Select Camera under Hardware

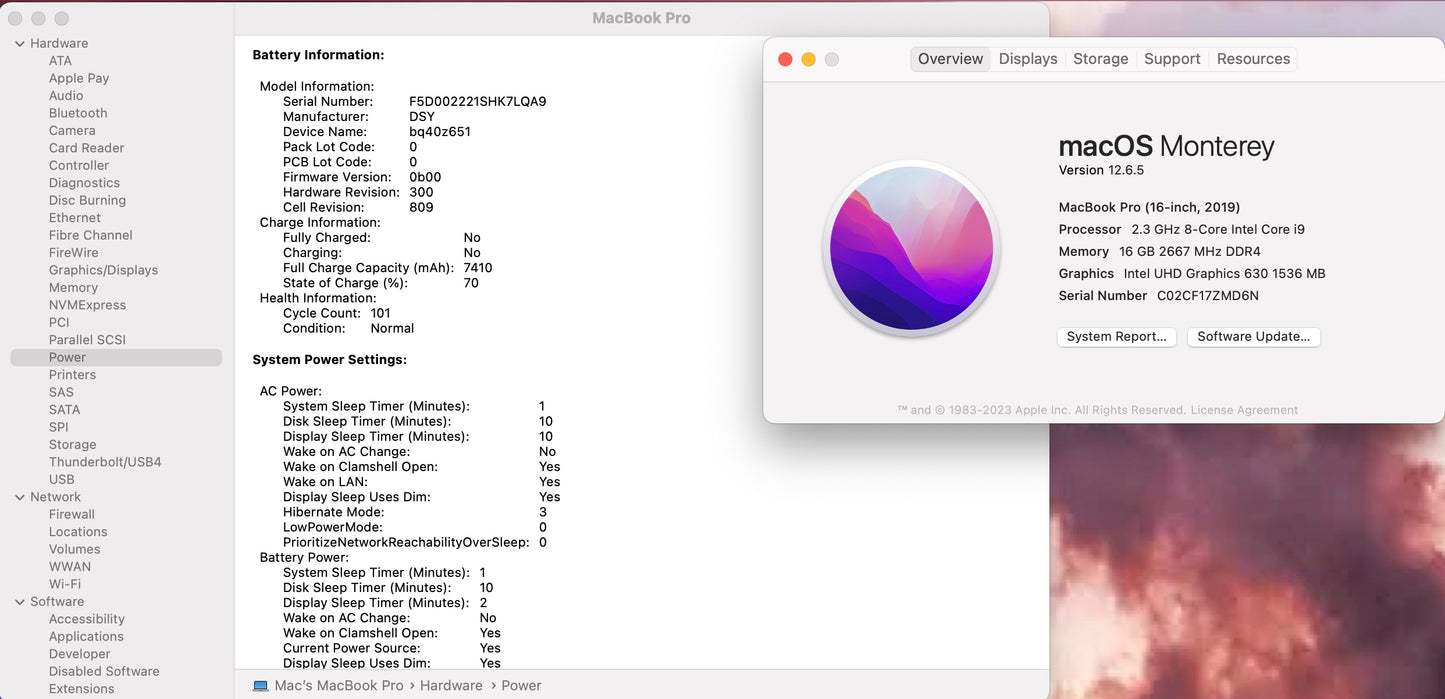click(72, 130)
